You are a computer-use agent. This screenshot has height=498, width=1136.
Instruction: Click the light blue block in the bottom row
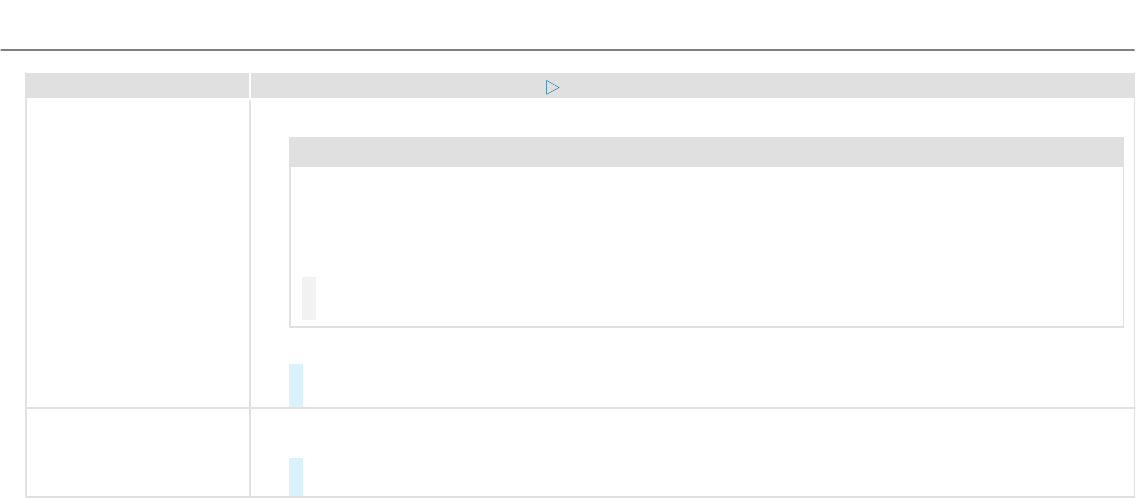[296, 477]
